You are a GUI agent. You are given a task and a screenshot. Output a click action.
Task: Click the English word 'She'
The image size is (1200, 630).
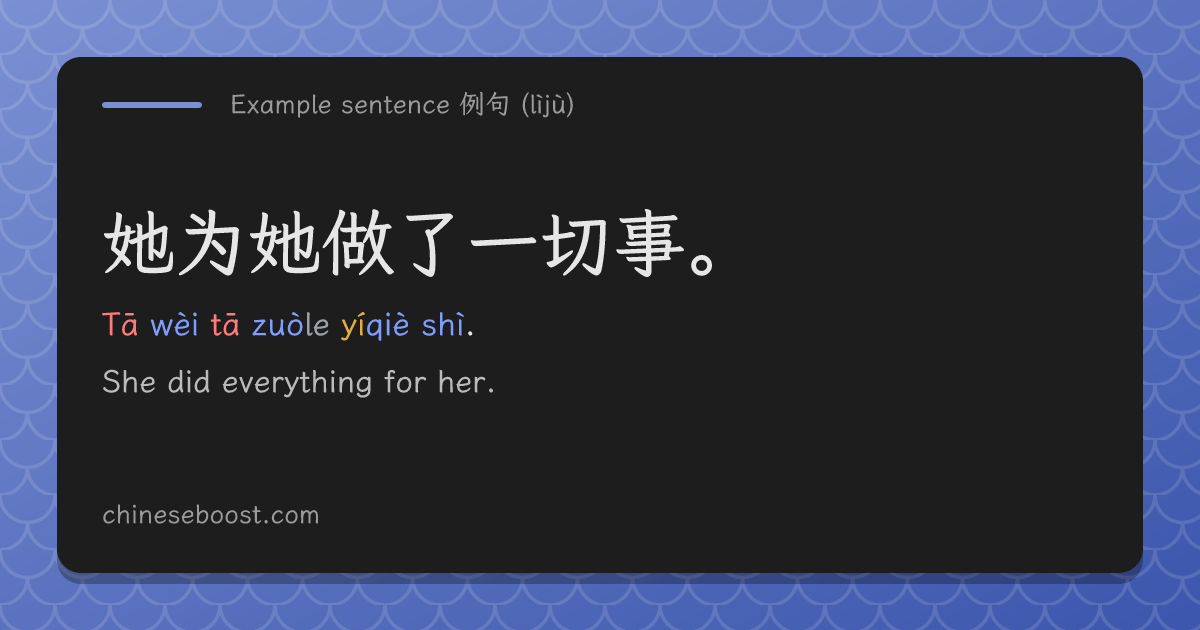point(129,382)
